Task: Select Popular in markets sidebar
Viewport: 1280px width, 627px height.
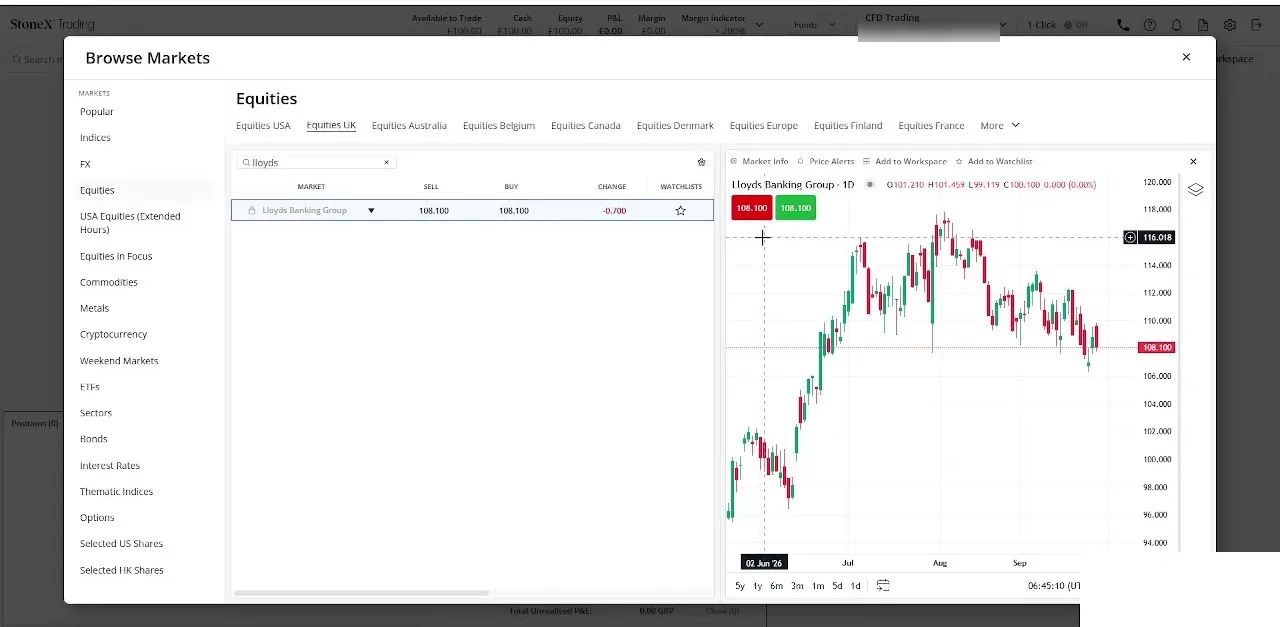Action: (x=97, y=112)
